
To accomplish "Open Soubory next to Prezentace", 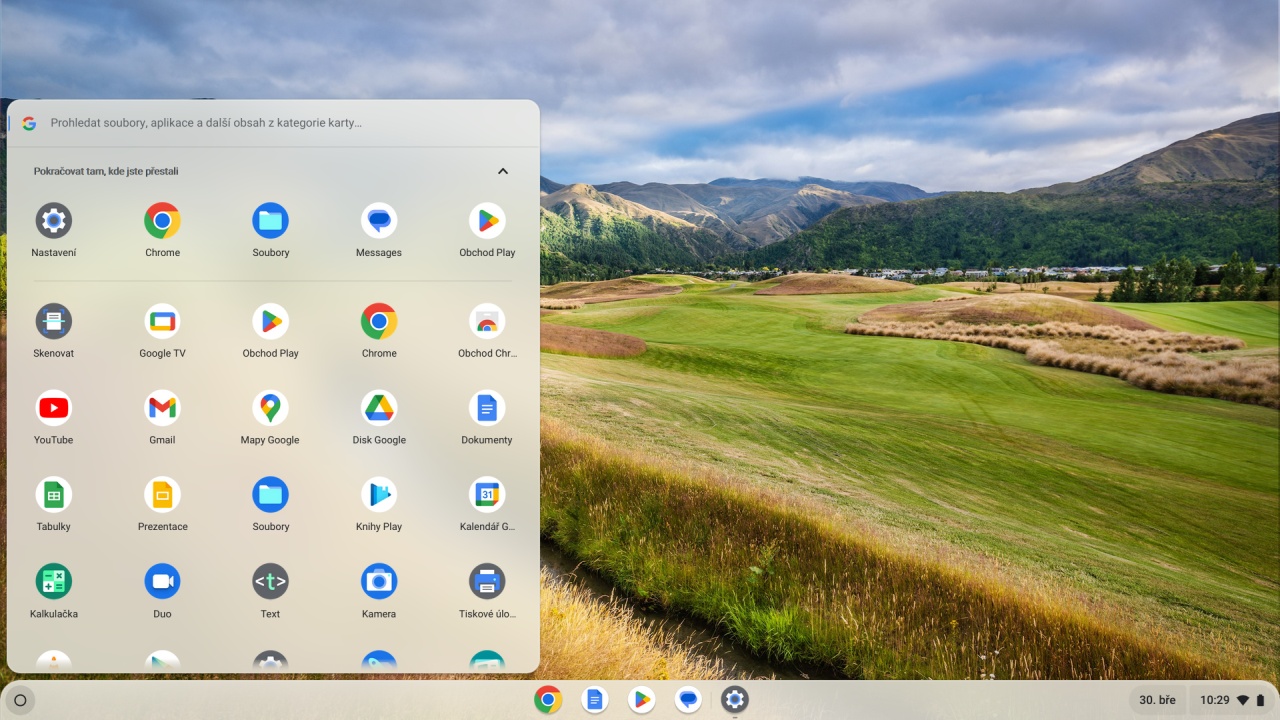I will pyautogui.click(x=271, y=505).
